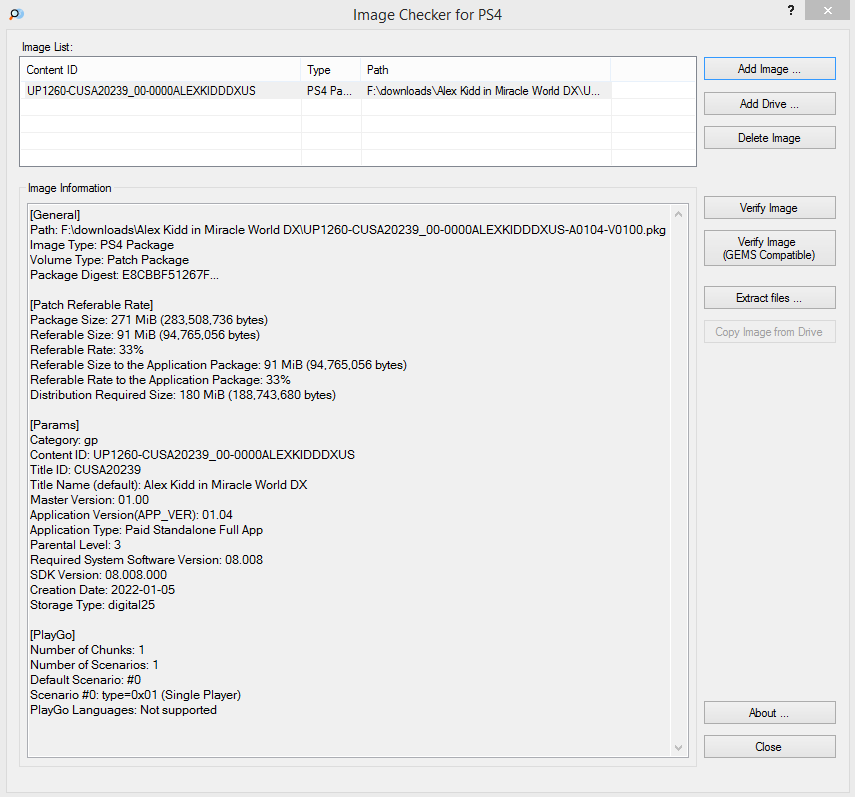Click Distribution Required Size line

pos(183,395)
